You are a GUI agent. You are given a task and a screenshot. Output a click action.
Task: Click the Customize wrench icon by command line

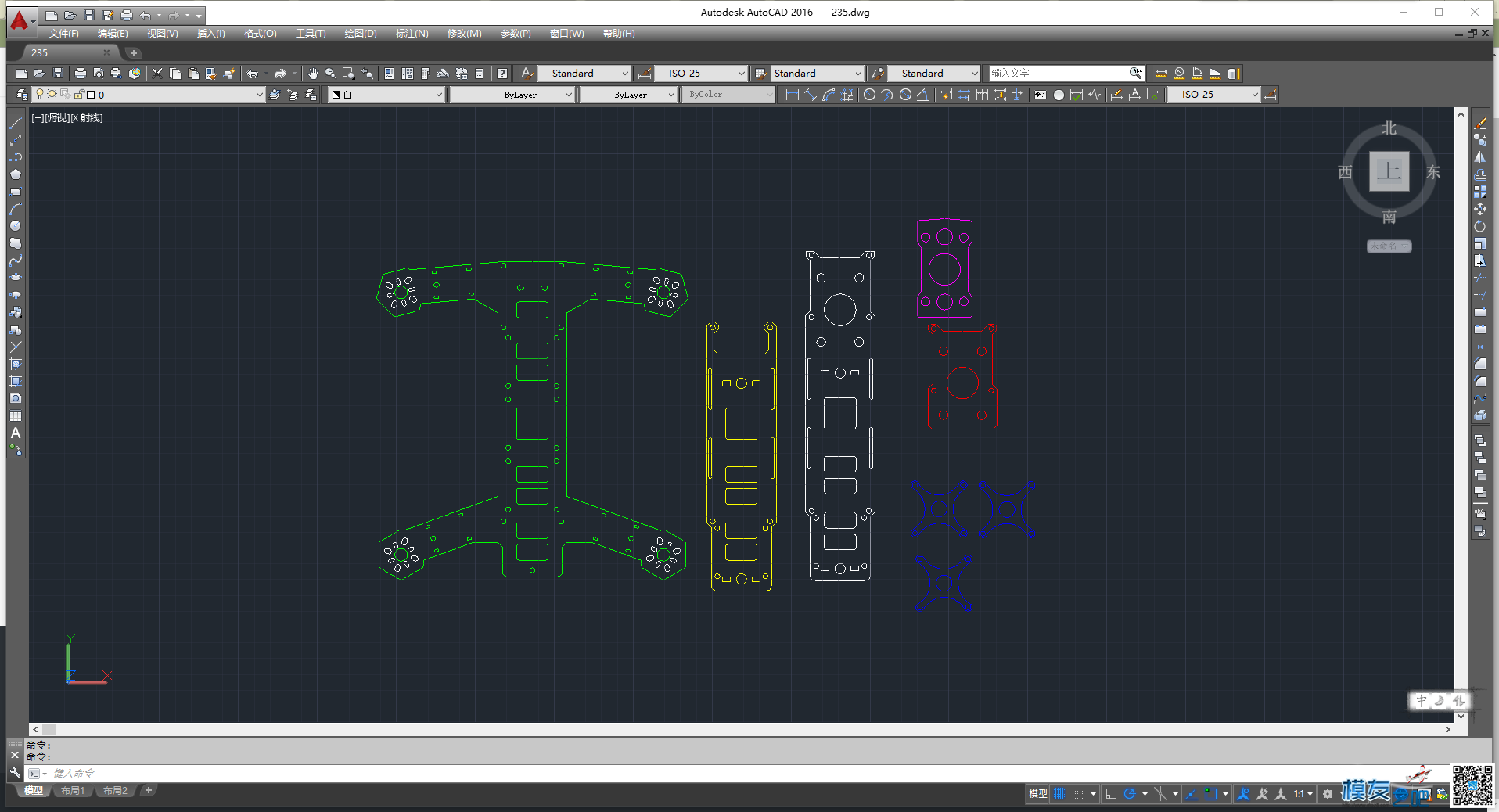(x=15, y=773)
